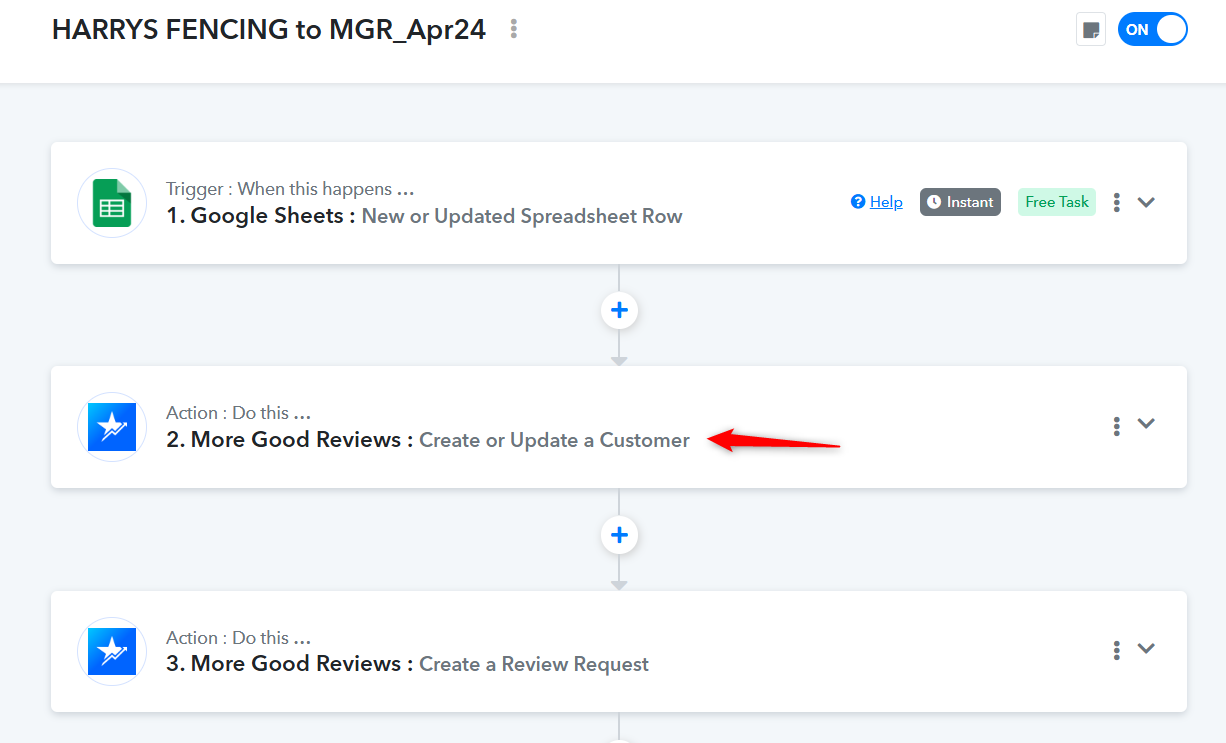Click '3. More Good Reviews' step title
This screenshot has width=1226, height=743.
(289, 664)
